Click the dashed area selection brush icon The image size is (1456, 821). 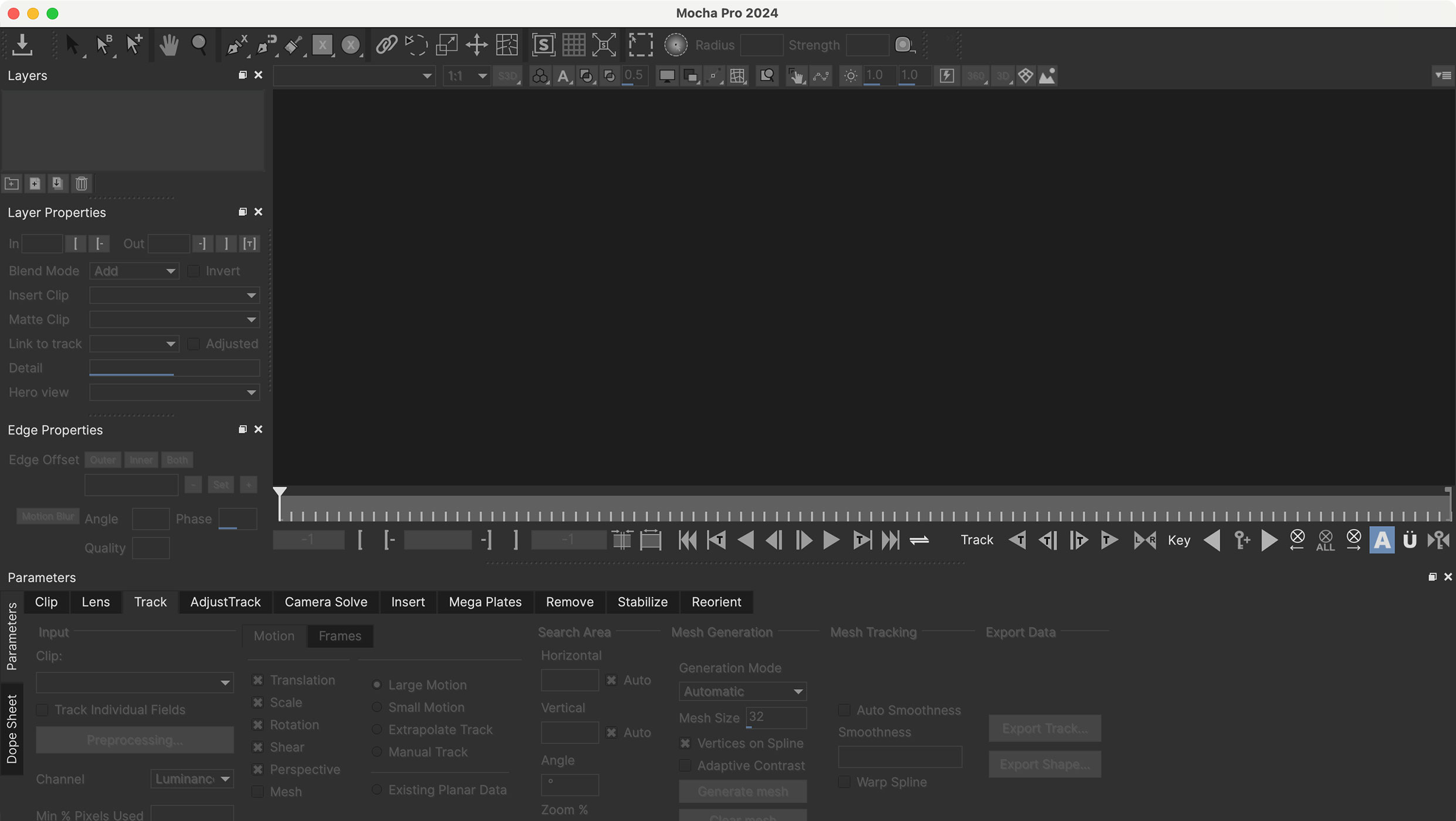coord(641,45)
